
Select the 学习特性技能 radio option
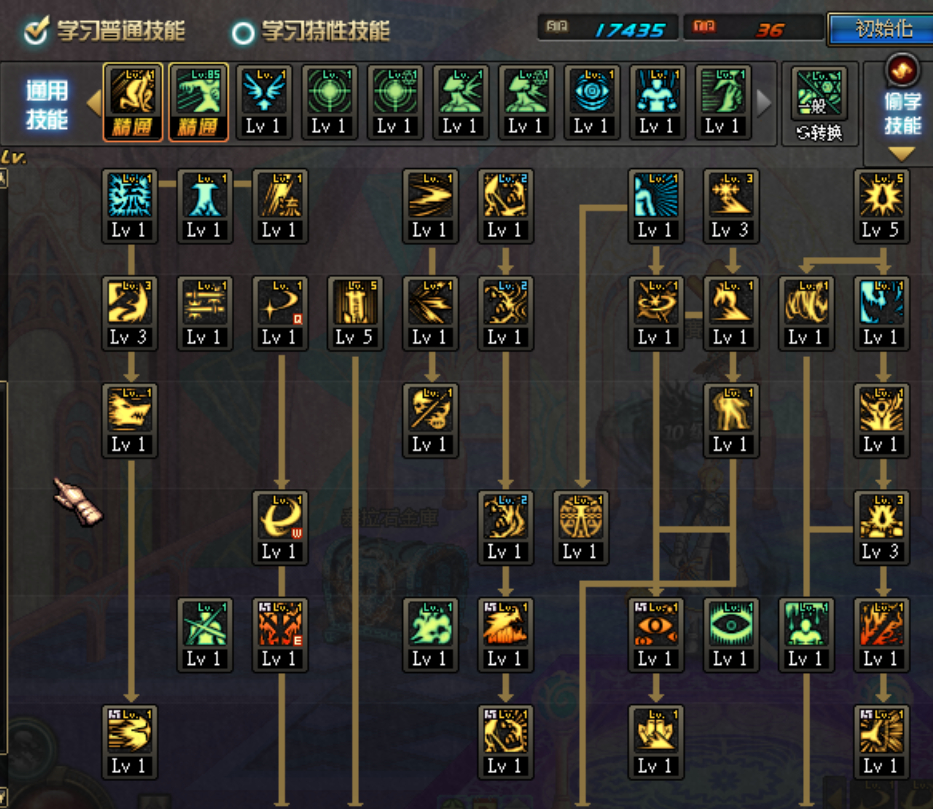coord(243,33)
